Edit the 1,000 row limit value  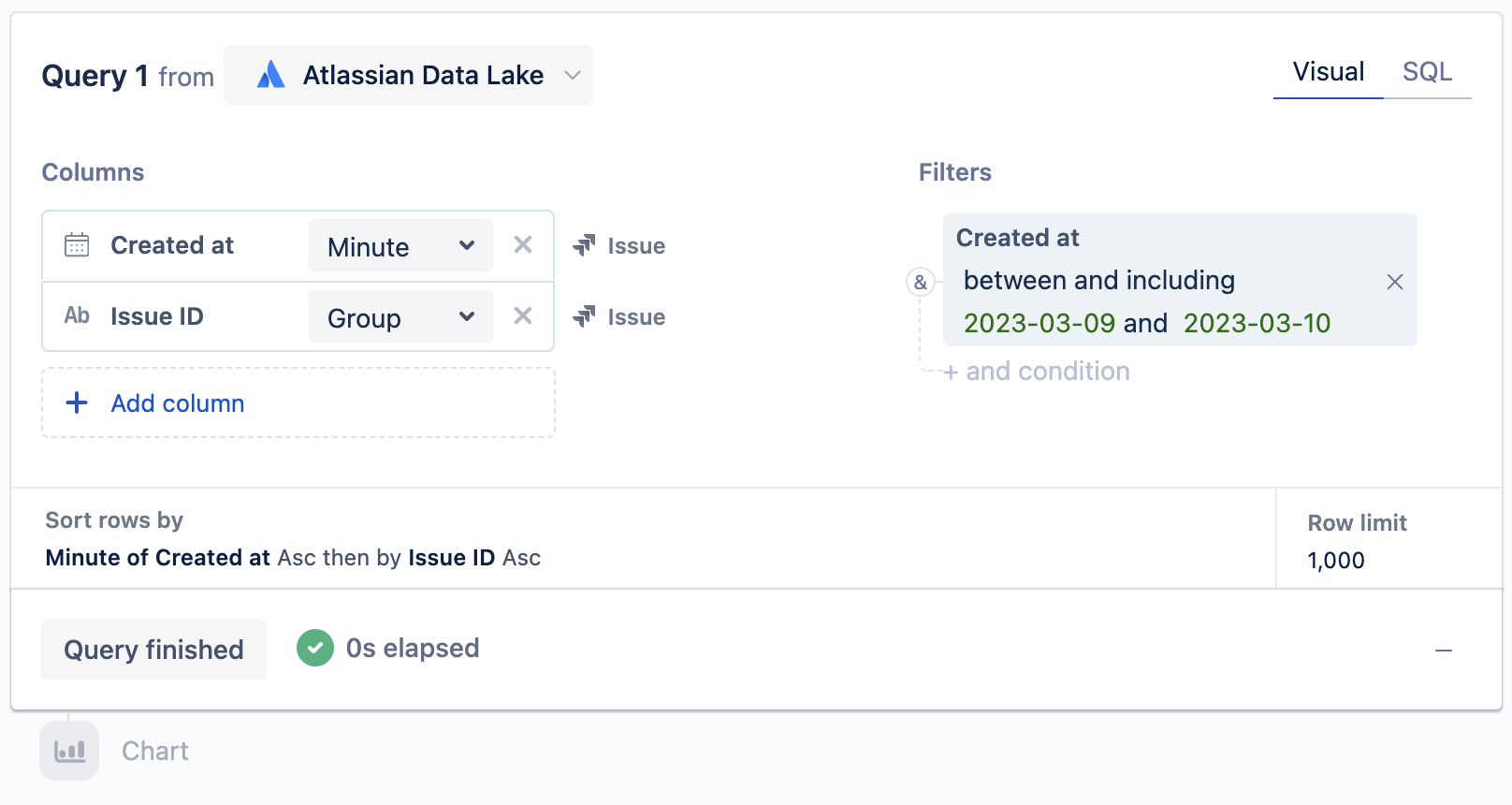[x=1336, y=561]
